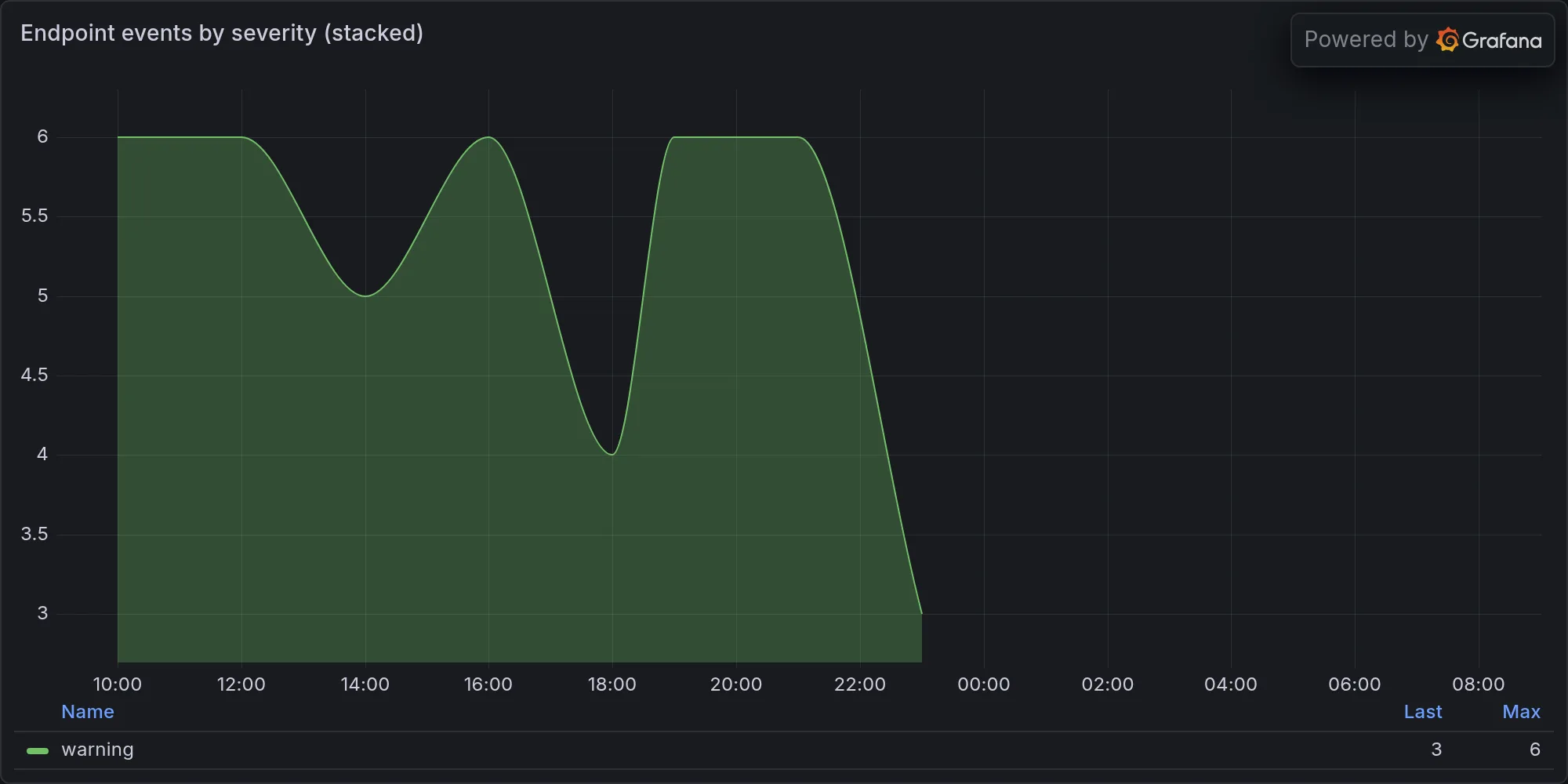Click the 16:00 x-axis time label
Screen dimensions: 1568x784
(488, 684)
